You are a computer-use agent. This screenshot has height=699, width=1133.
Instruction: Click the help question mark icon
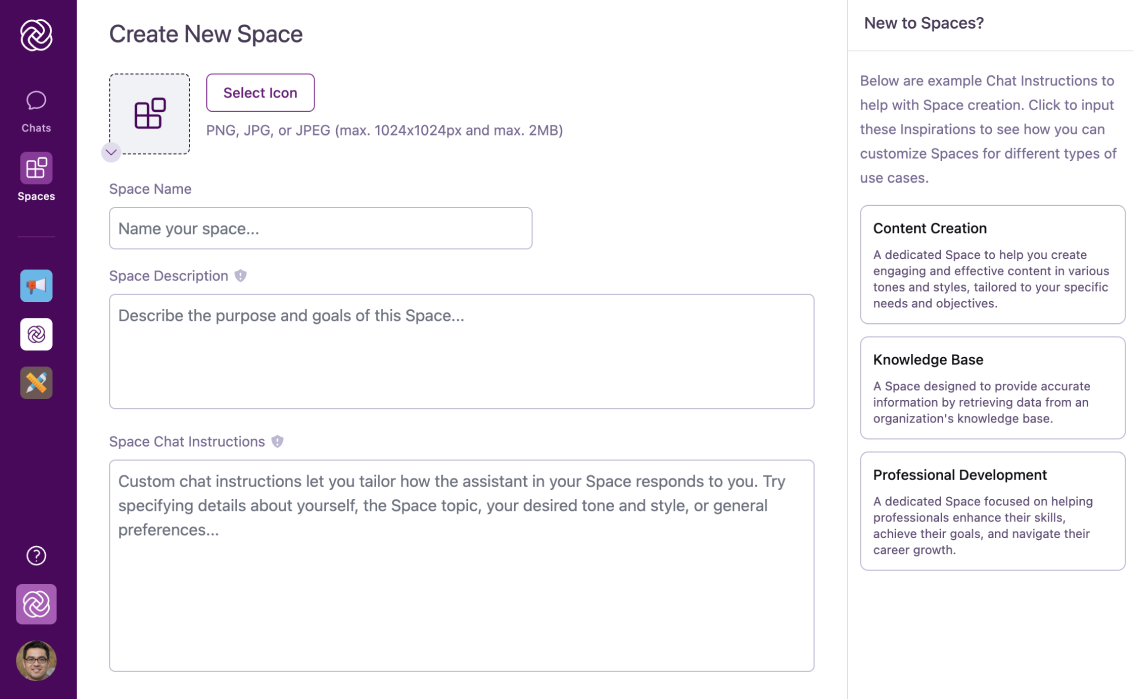click(x=36, y=555)
